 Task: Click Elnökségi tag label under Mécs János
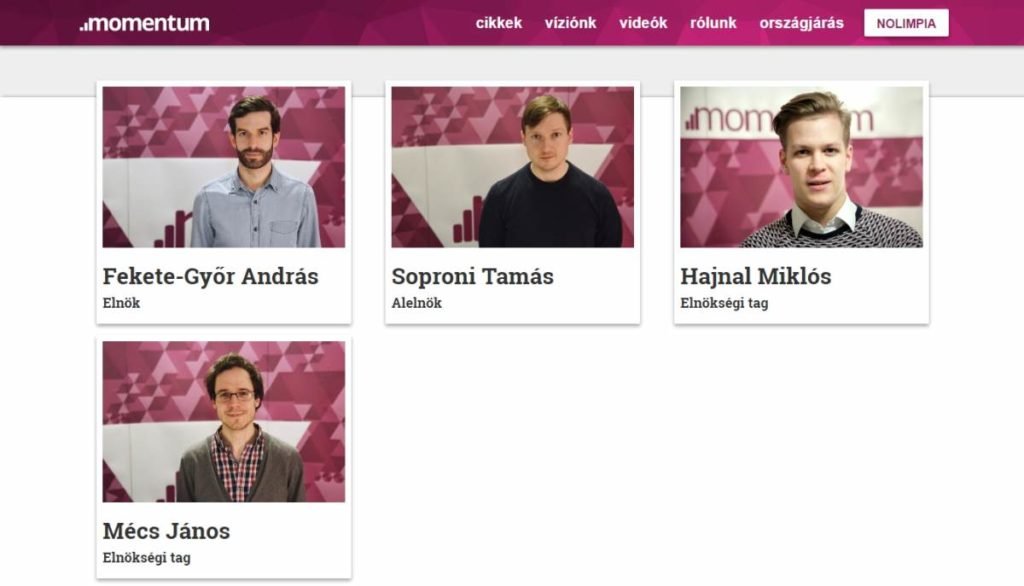point(146,558)
